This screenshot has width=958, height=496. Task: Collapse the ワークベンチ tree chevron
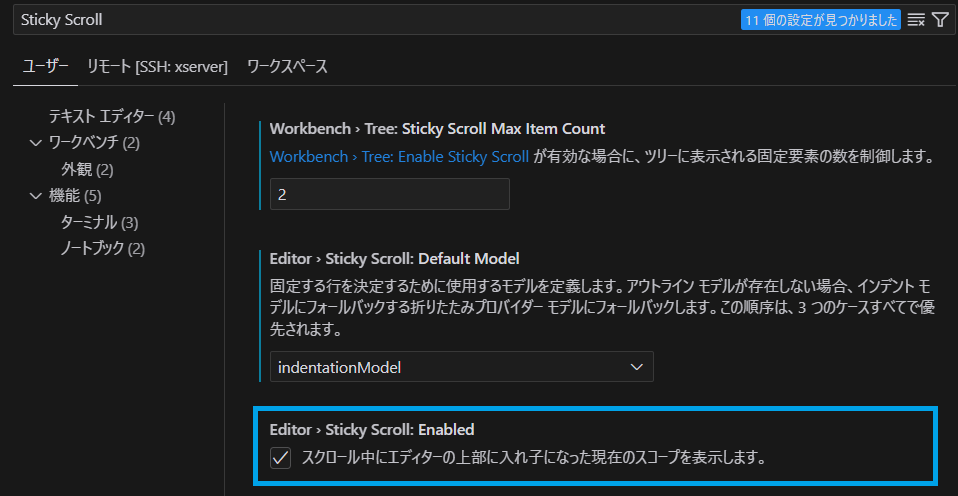click(35, 143)
